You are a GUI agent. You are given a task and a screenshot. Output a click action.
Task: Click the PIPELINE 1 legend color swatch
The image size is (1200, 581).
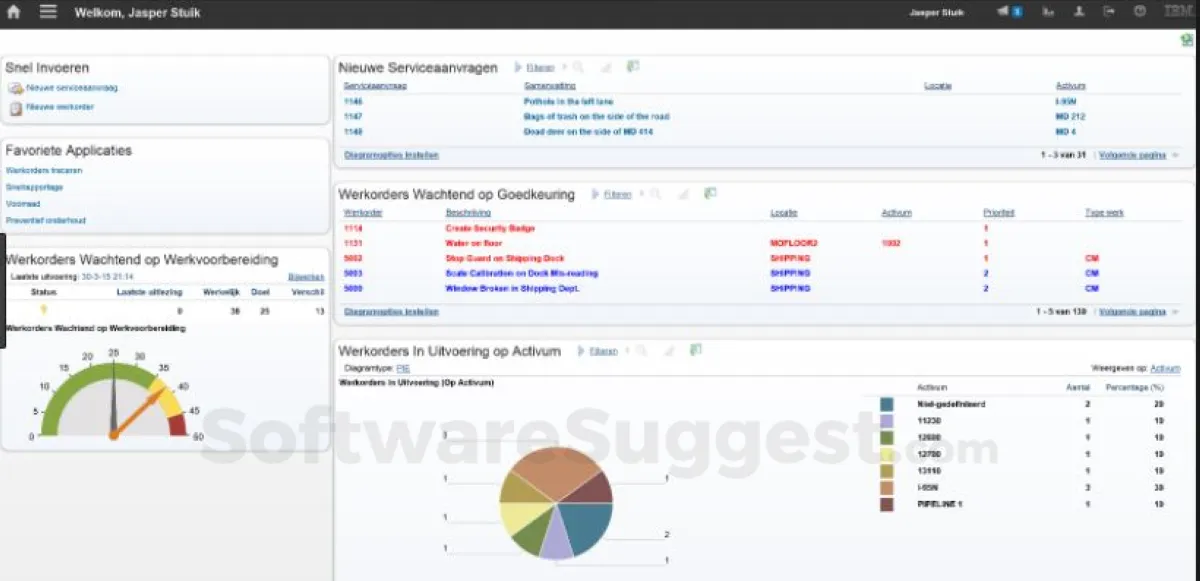[x=887, y=504]
